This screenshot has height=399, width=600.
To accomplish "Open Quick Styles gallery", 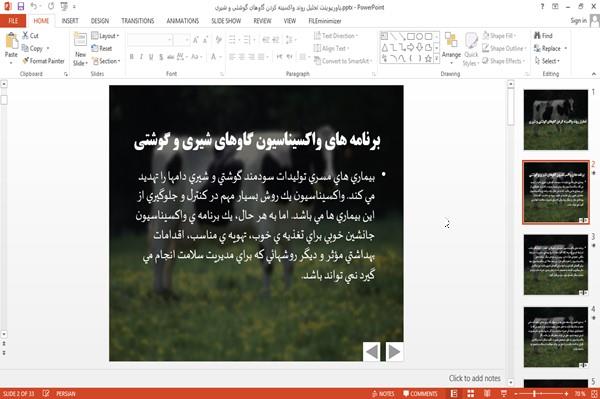I will click(x=471, y=50).
